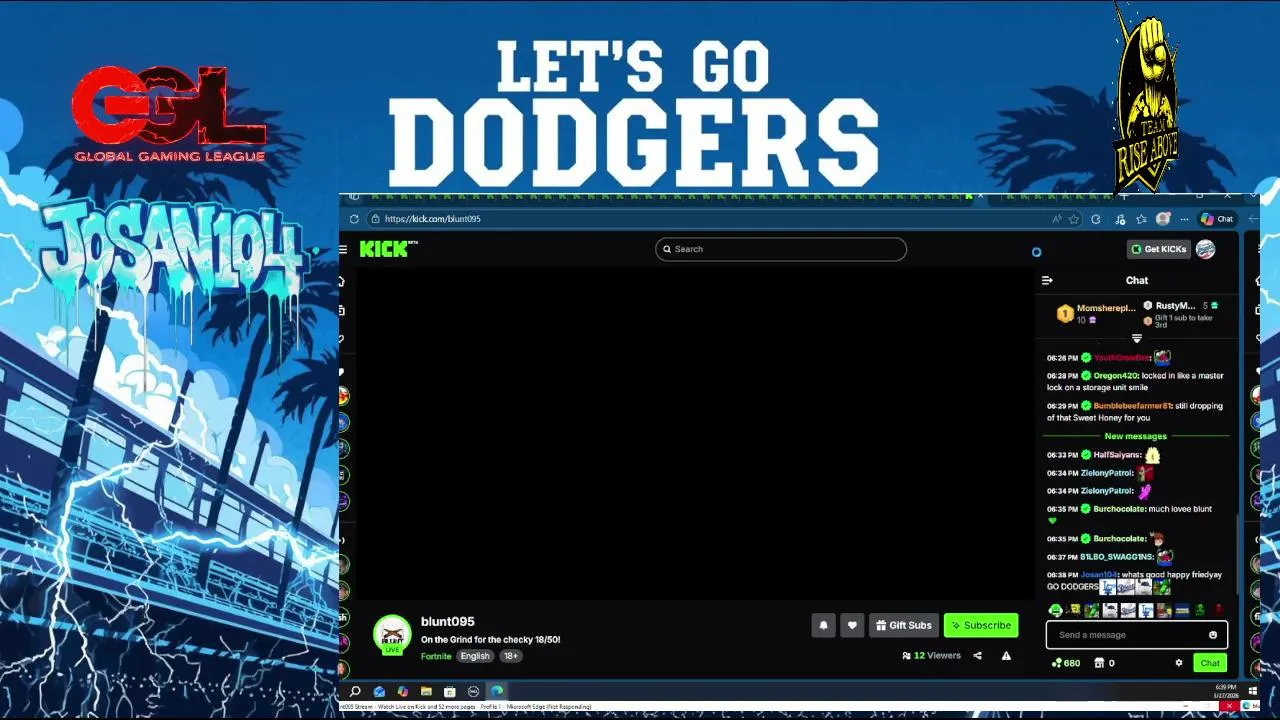Select the red emote at emote bar end
Viewport: 1280px width, 720px height.
click(x=1218, y=611)
